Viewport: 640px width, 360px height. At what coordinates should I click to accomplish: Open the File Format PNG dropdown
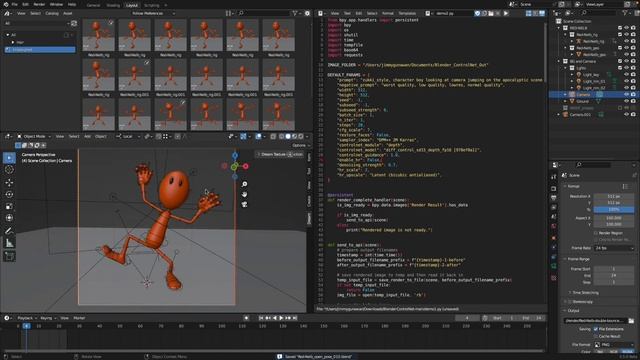(x=614, y=345)
